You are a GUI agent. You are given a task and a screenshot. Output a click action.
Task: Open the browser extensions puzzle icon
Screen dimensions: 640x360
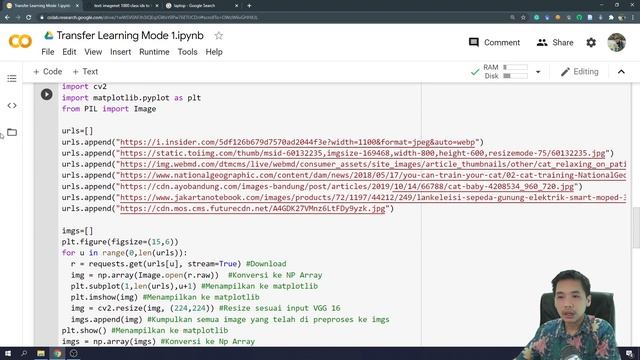pyautogui.click(x=611, y=18)
